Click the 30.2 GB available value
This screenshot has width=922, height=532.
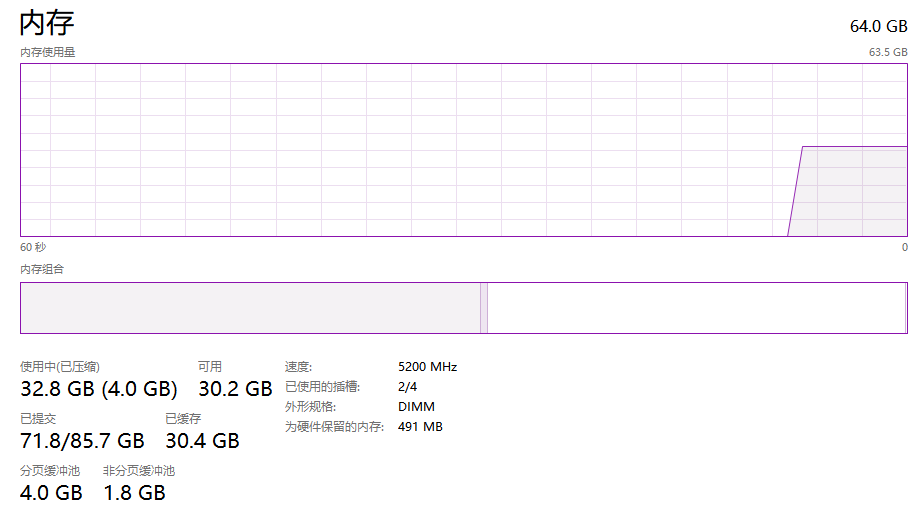[x=235, y=389]
